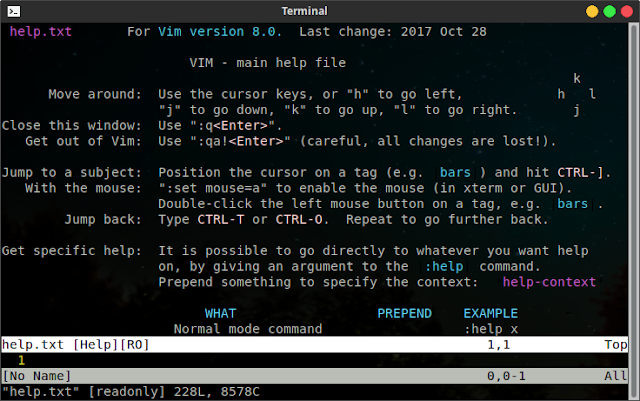Click the 'Terminal' window title

pos(319,11)
